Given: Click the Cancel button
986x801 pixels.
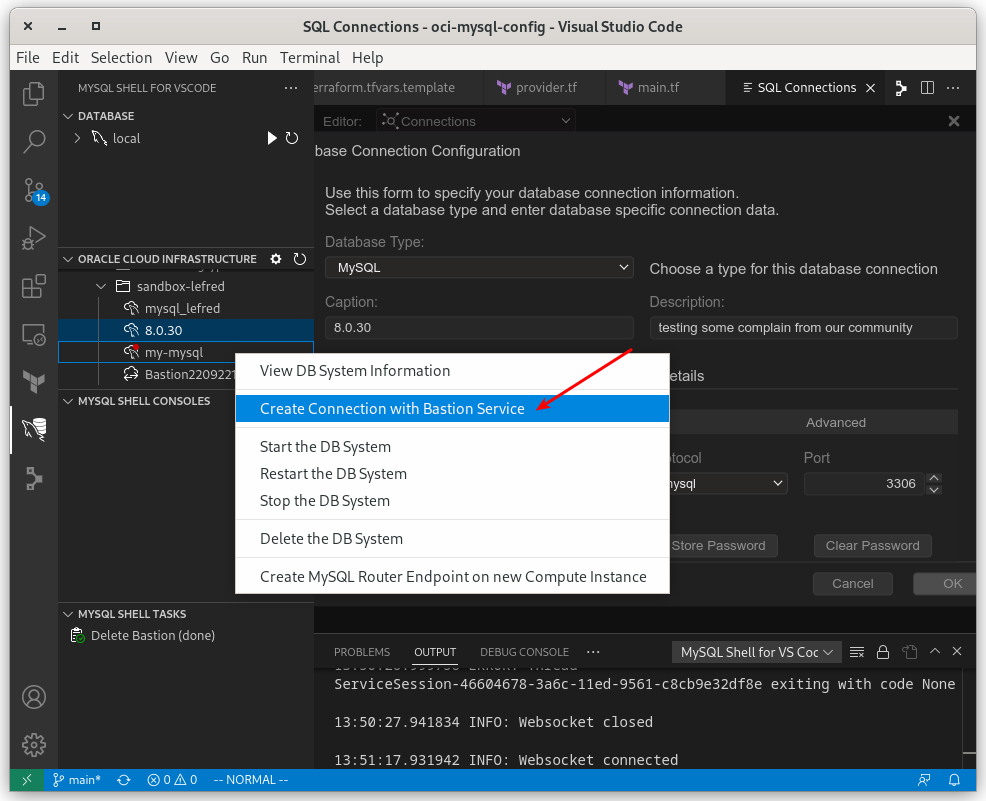Looking at the screenshot, I should point(852,583).
